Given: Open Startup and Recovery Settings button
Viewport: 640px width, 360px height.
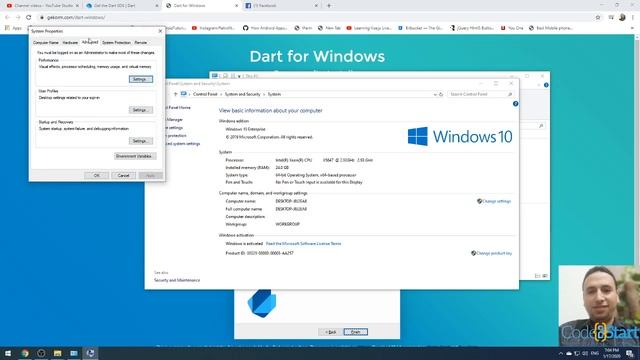Looking at the screenshot, I should coord(141,141).
